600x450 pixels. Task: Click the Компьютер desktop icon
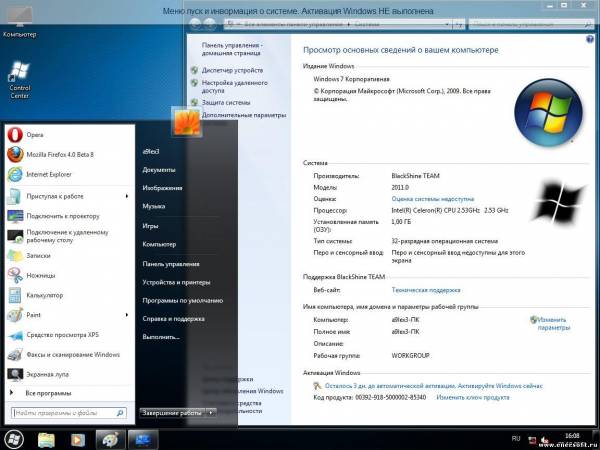tap(20, 22)
